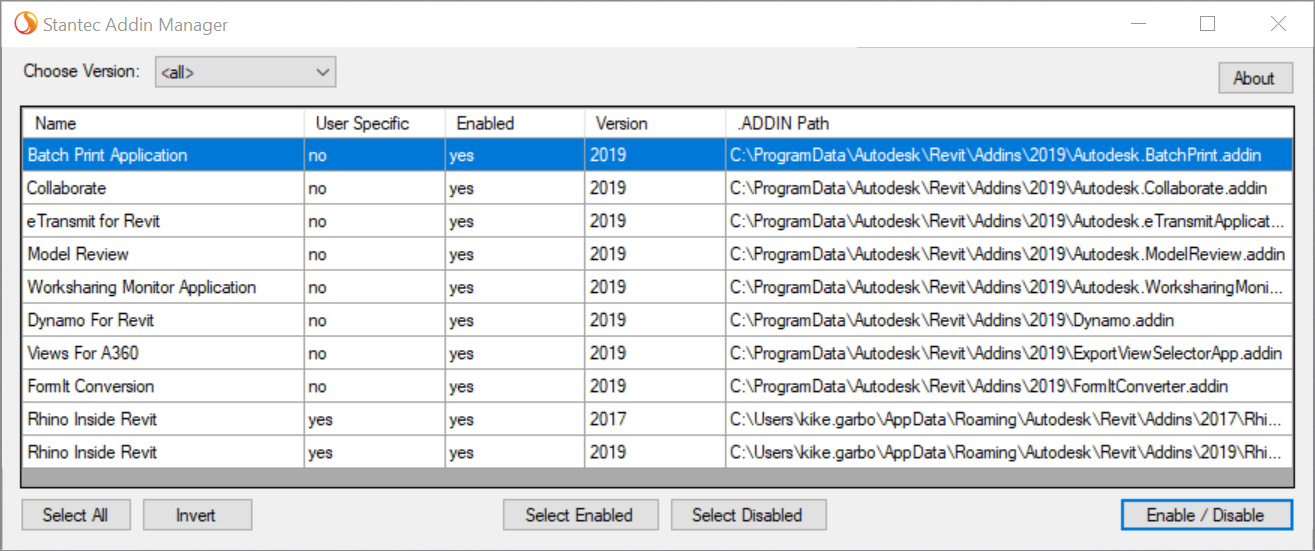Click the .ADDIN Path column header
Screen dimensions: 1315x551
pos(782,124)
